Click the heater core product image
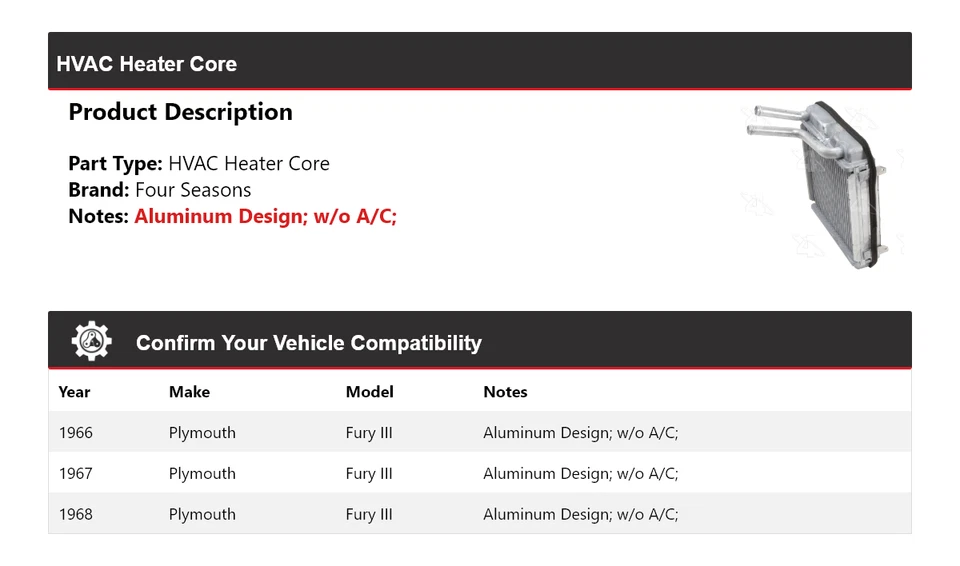 (x=820, y=185)
